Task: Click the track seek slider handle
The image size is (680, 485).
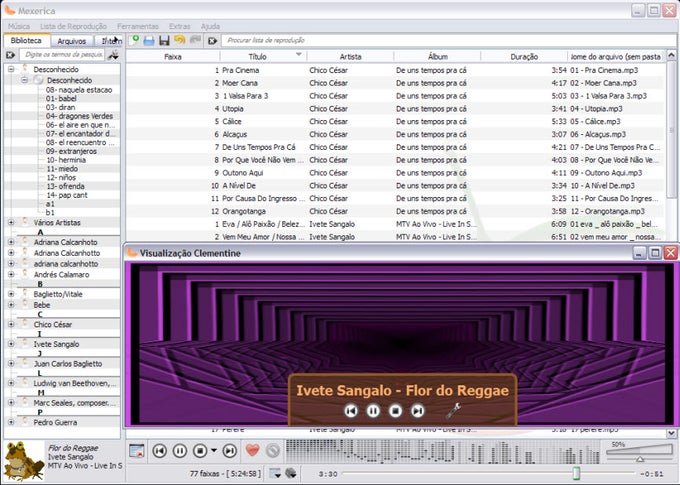Action: (x=576, y=473)
